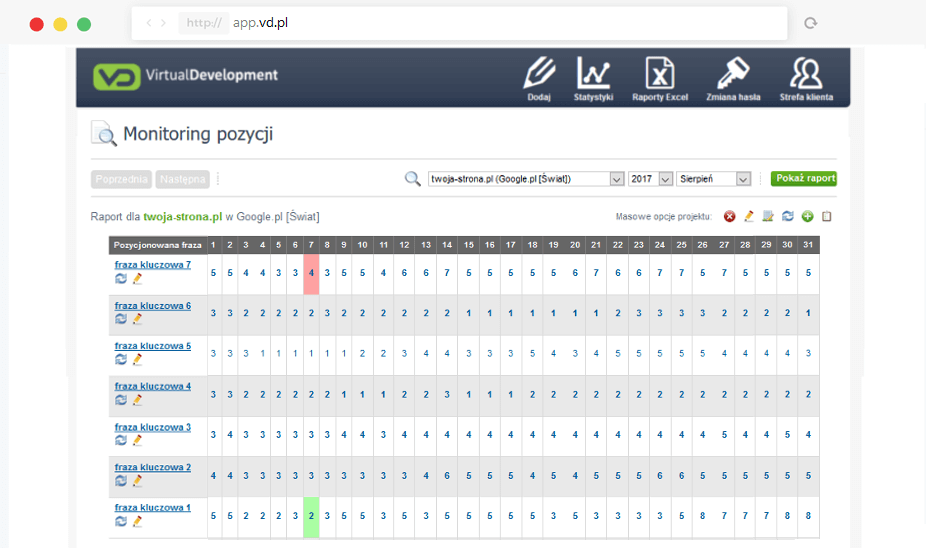This screenshot has height=548, width=926.
Task: Edit fraza kluczowa 3 with pencil icon
Action: [137, 440]
